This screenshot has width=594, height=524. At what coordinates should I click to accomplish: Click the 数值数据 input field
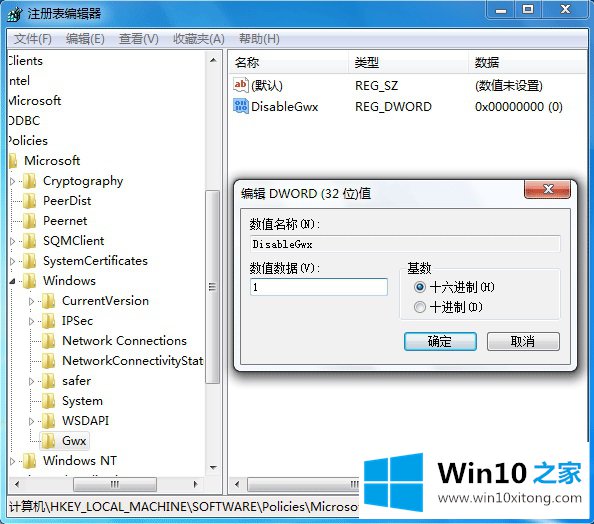(319, 287)
